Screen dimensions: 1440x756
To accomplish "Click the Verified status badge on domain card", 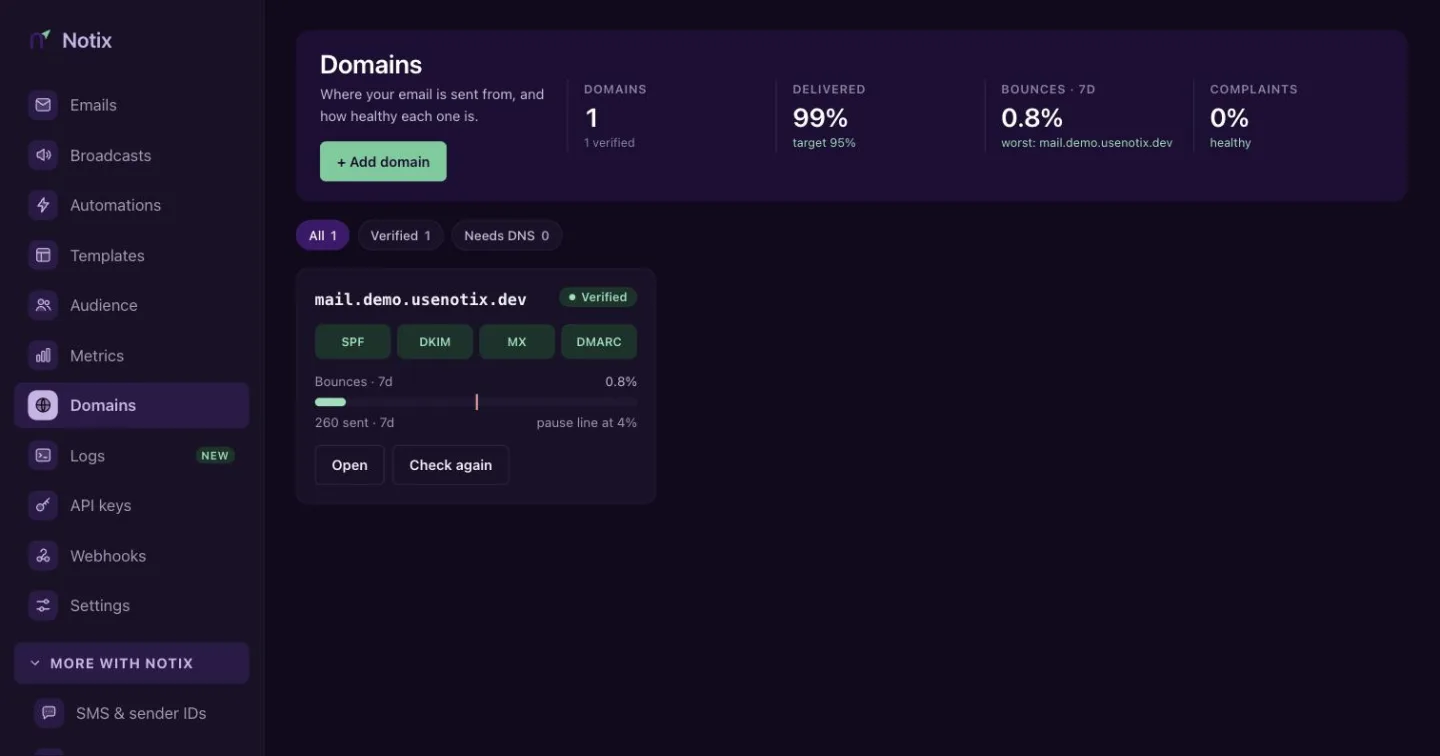I will [598, 297].
